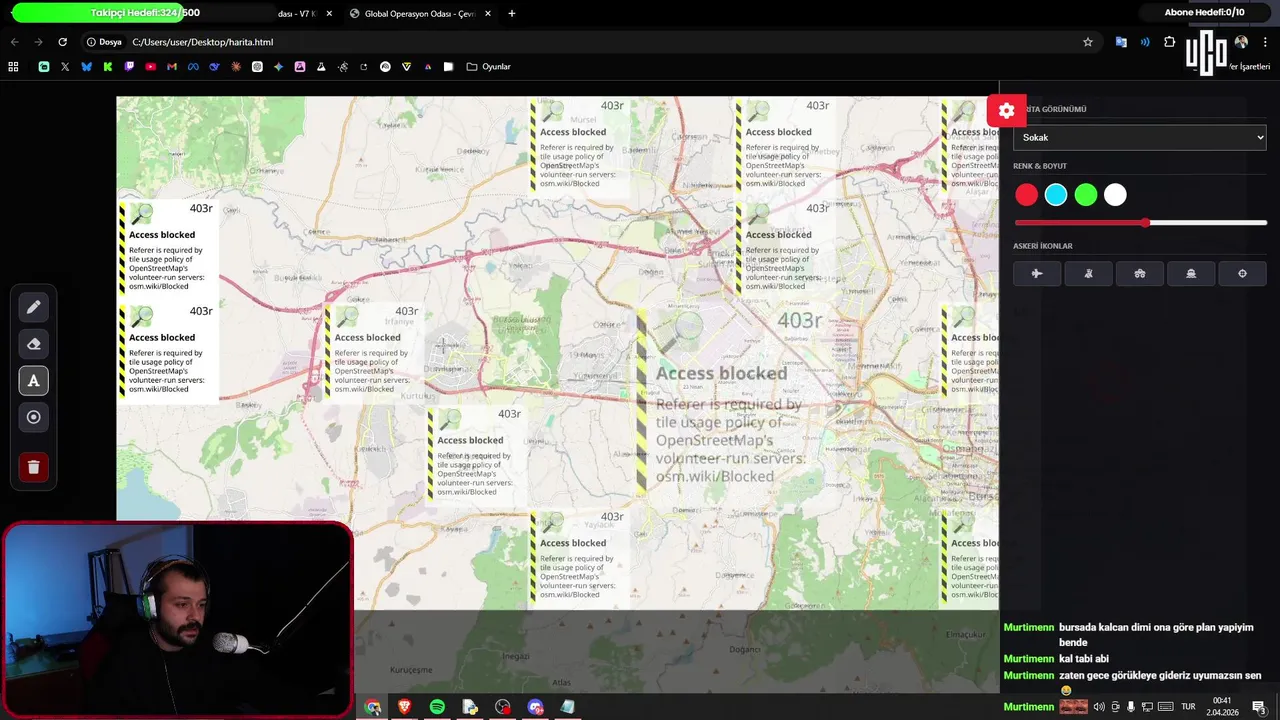Click the volume icon in system tray

point(1099,707)
